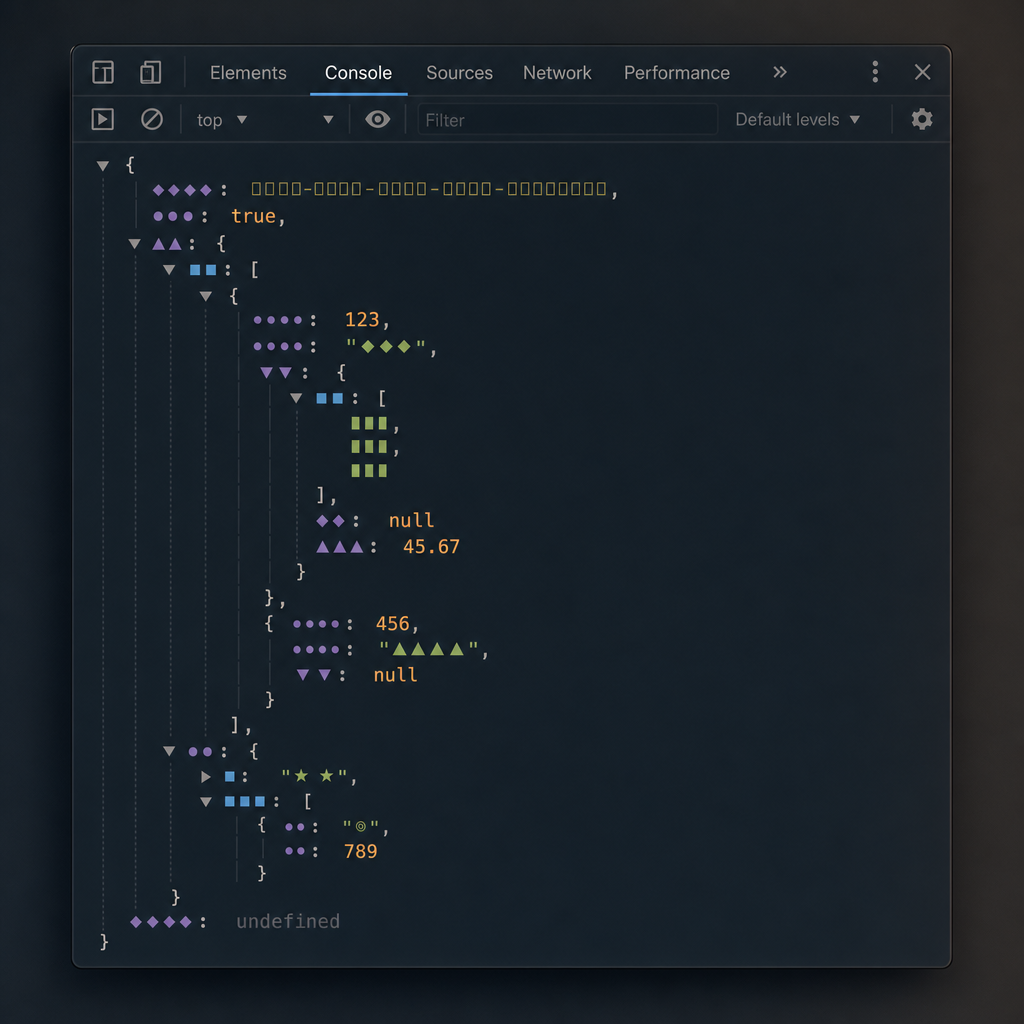Image resolution: width=1024 pixels, height=1024 pixels.
Task: Open Console settings gear
Action: point(921,120)
